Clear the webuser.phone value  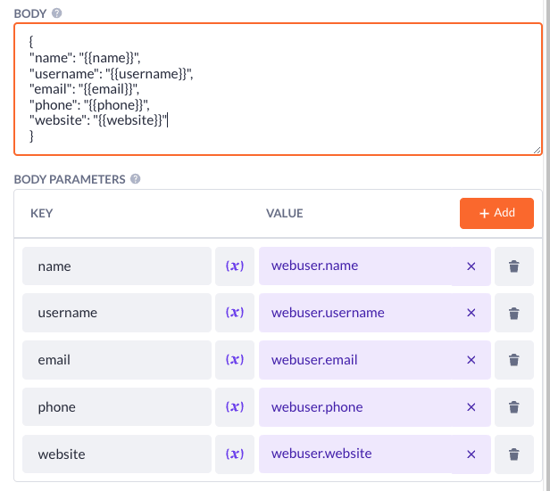point(471,407)
